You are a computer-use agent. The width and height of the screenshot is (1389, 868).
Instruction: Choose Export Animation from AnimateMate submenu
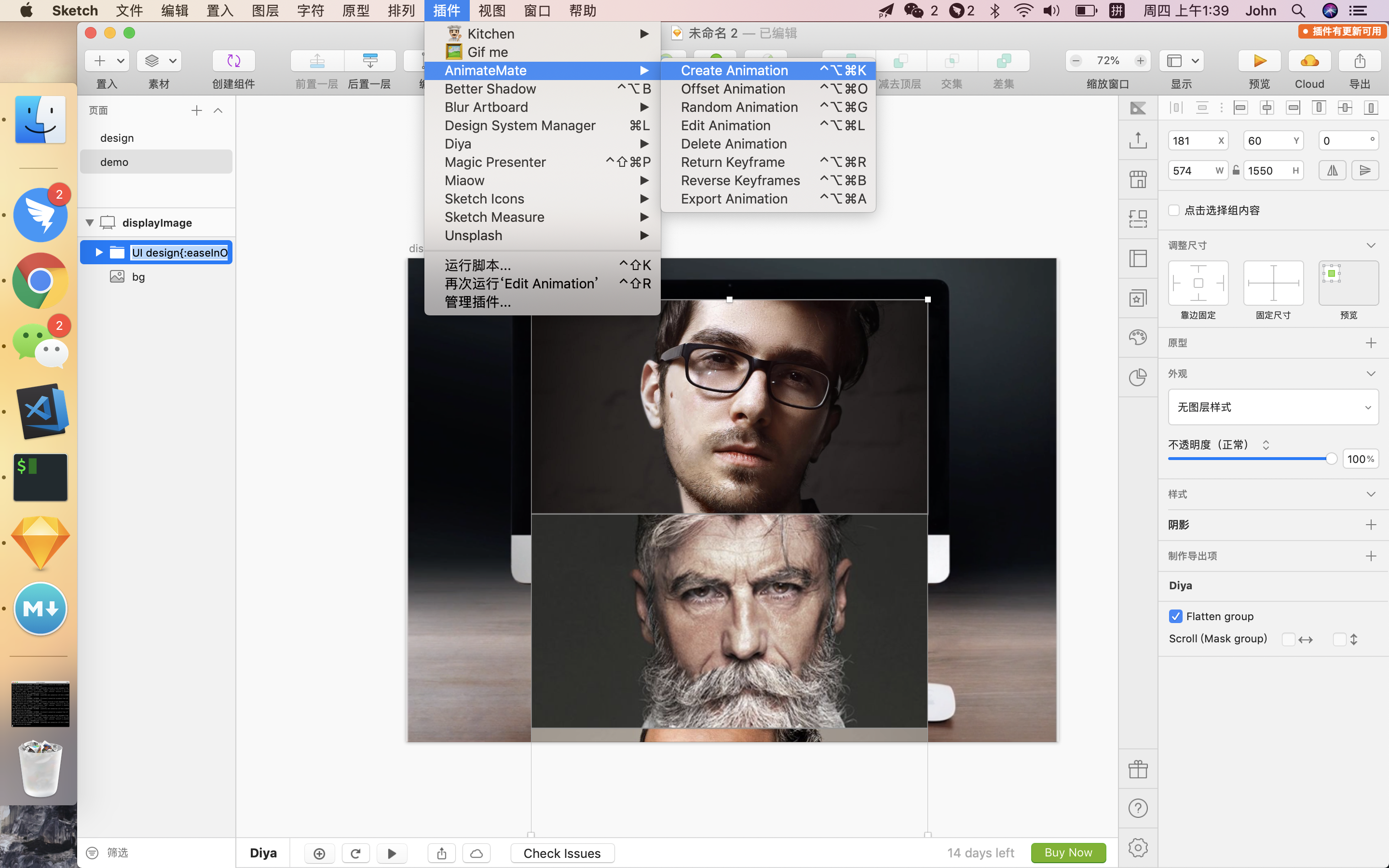pyautogui.click(x=734, y=199)
